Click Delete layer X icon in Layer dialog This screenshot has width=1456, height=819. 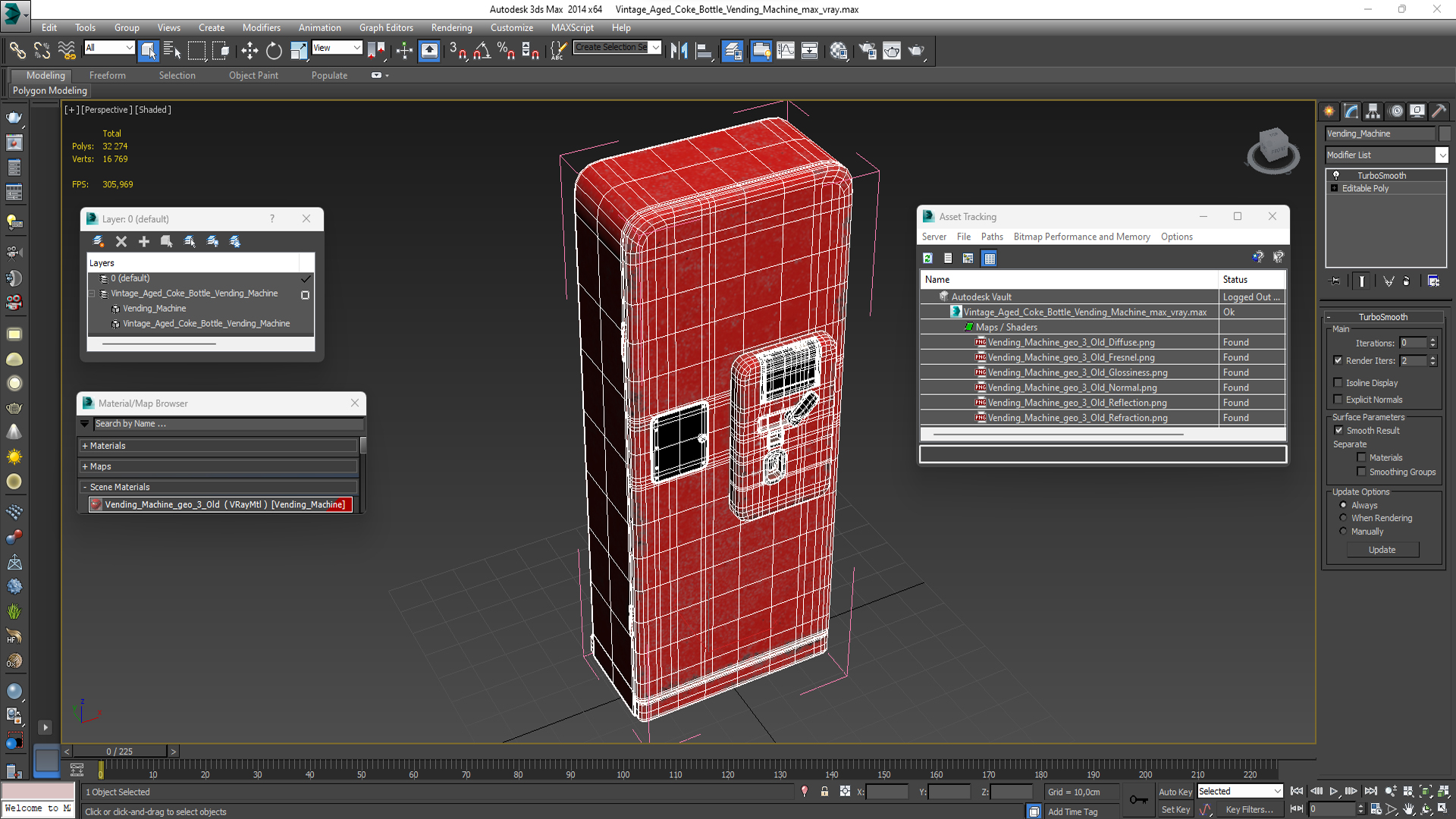(121, 241)
